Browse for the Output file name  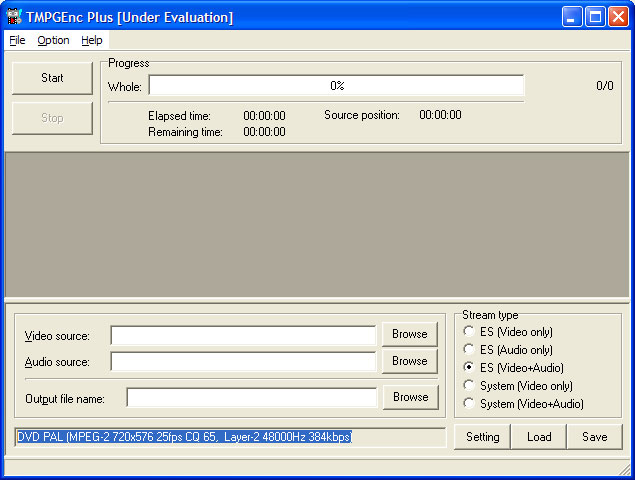click(410, 397)
